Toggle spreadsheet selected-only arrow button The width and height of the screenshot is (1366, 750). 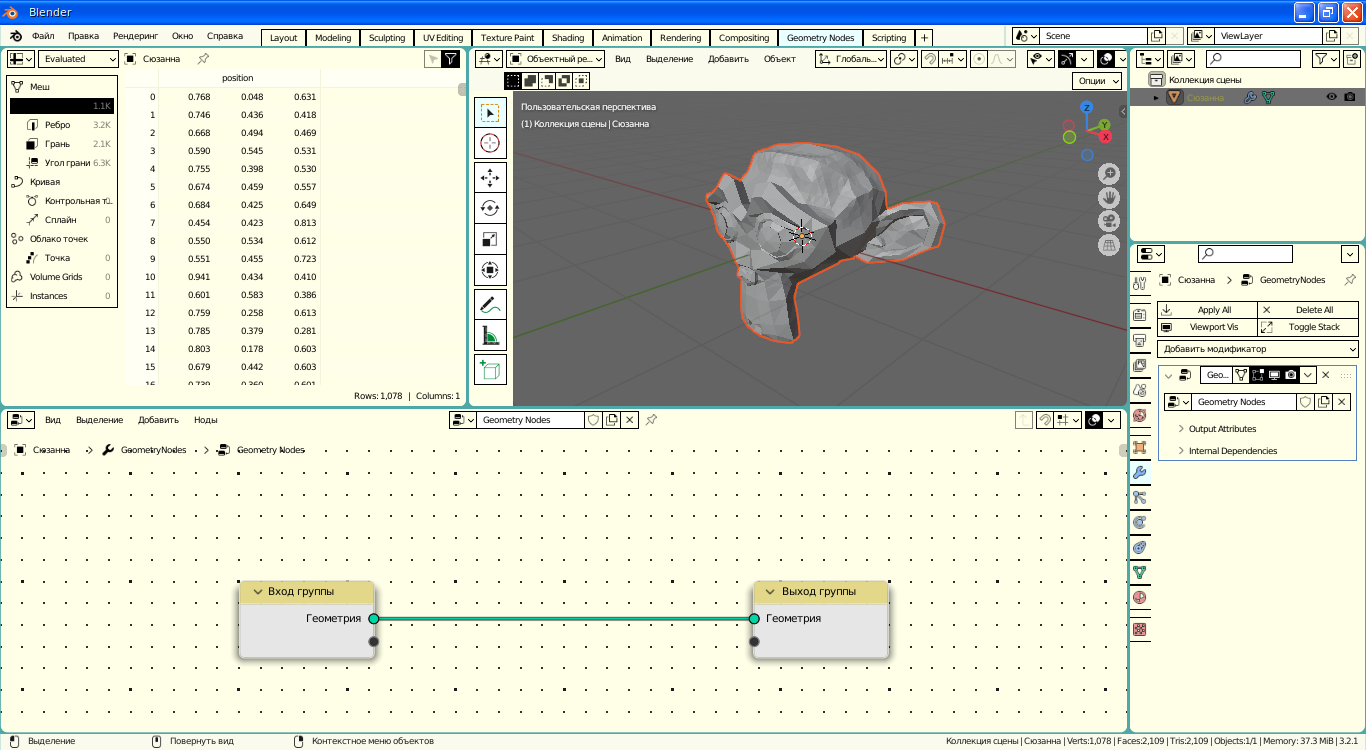pos(432,59)
